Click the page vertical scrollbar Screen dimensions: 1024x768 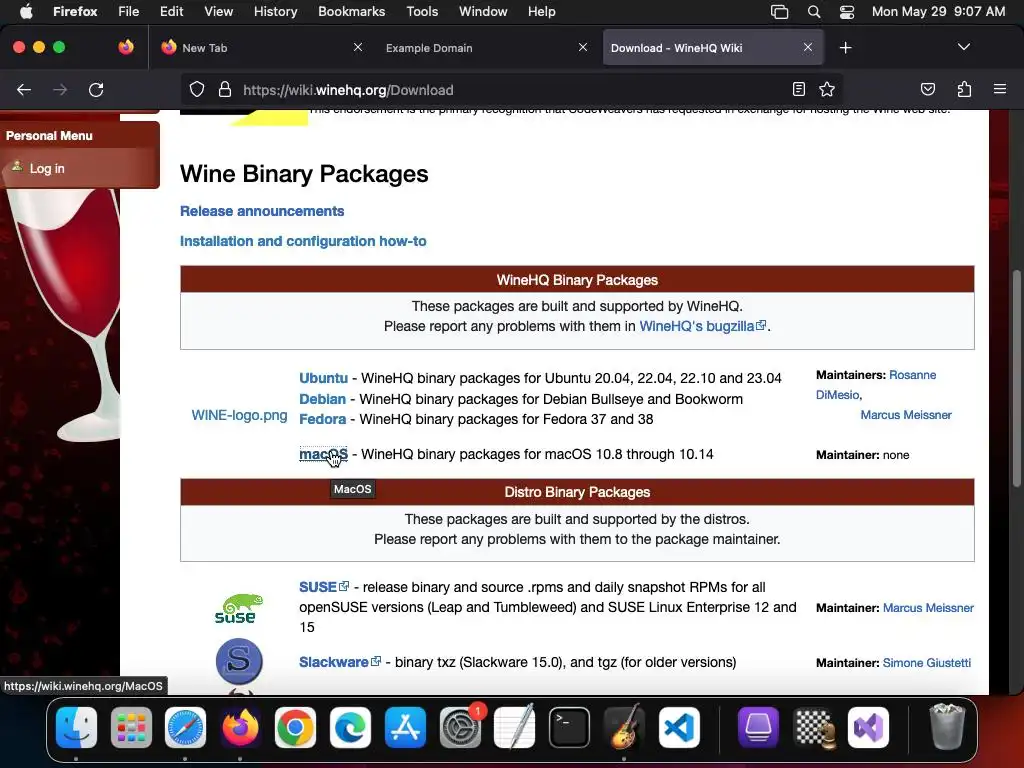click(x=1016, y=379)
